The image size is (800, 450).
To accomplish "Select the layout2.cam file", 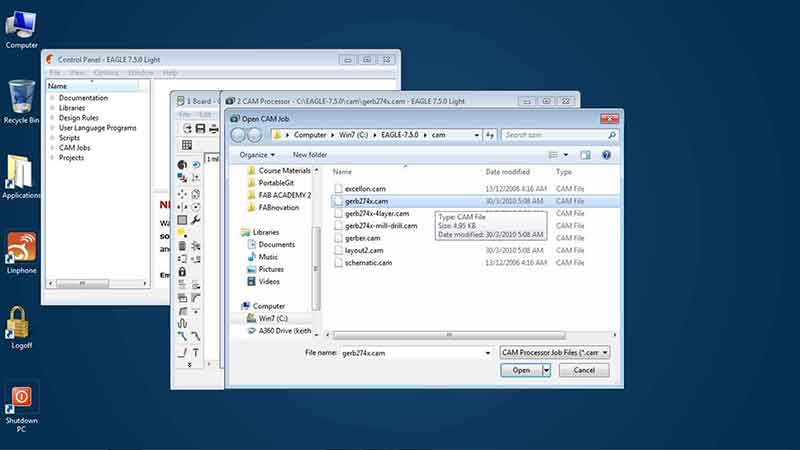I will click(x=364, y=251).
